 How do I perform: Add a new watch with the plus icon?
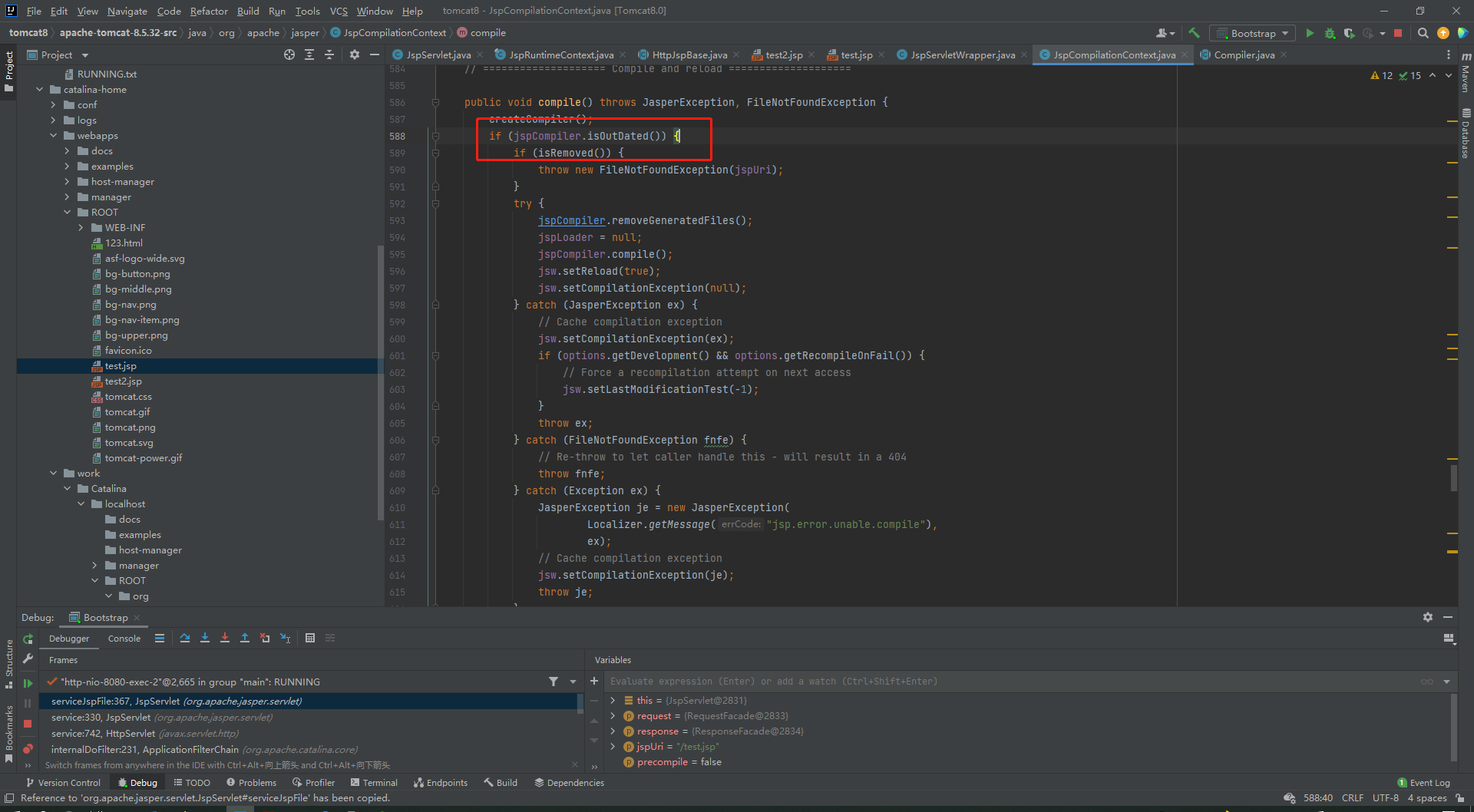594,681
